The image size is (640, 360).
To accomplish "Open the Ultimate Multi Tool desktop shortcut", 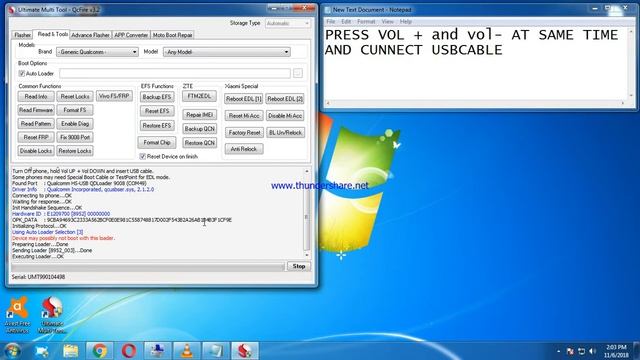I will pyautogui.click(x=52, y=315).
